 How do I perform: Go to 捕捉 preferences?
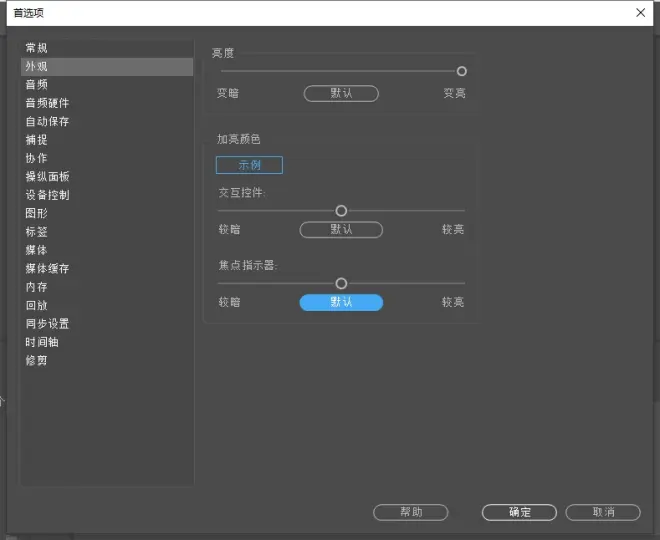tap(36, 140)
